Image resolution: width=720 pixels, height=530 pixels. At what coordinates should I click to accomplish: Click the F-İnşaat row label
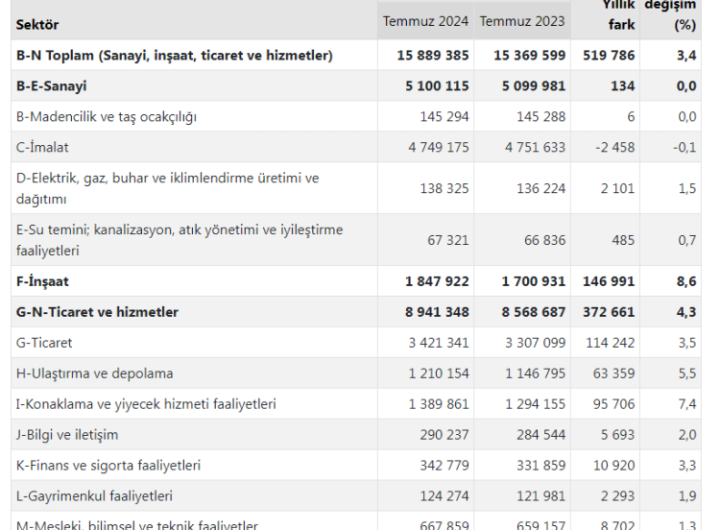click(42, 282)
